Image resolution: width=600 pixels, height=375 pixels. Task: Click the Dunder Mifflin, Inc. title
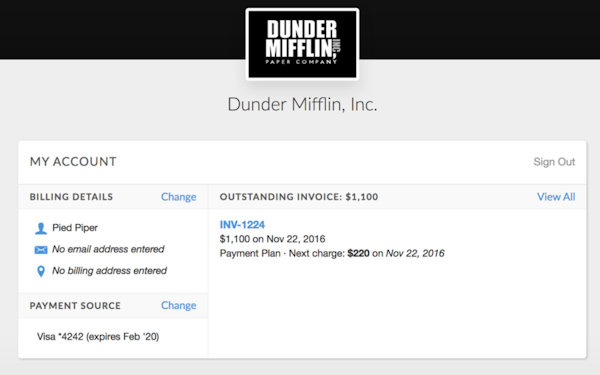302,104
